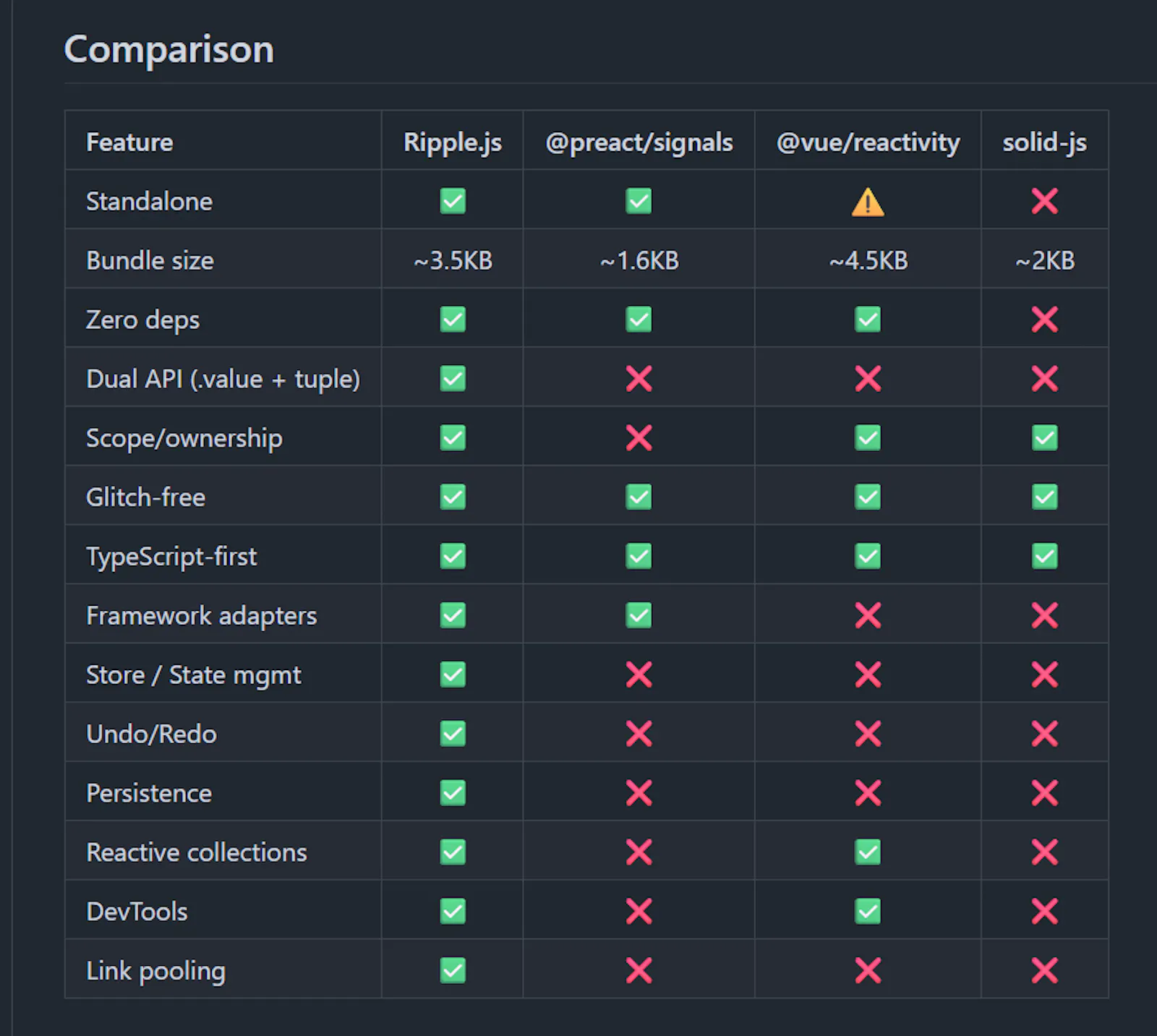The image size is (1157, 1036).
Task: Click the @preact/signals column header
Action: (639, 142)
